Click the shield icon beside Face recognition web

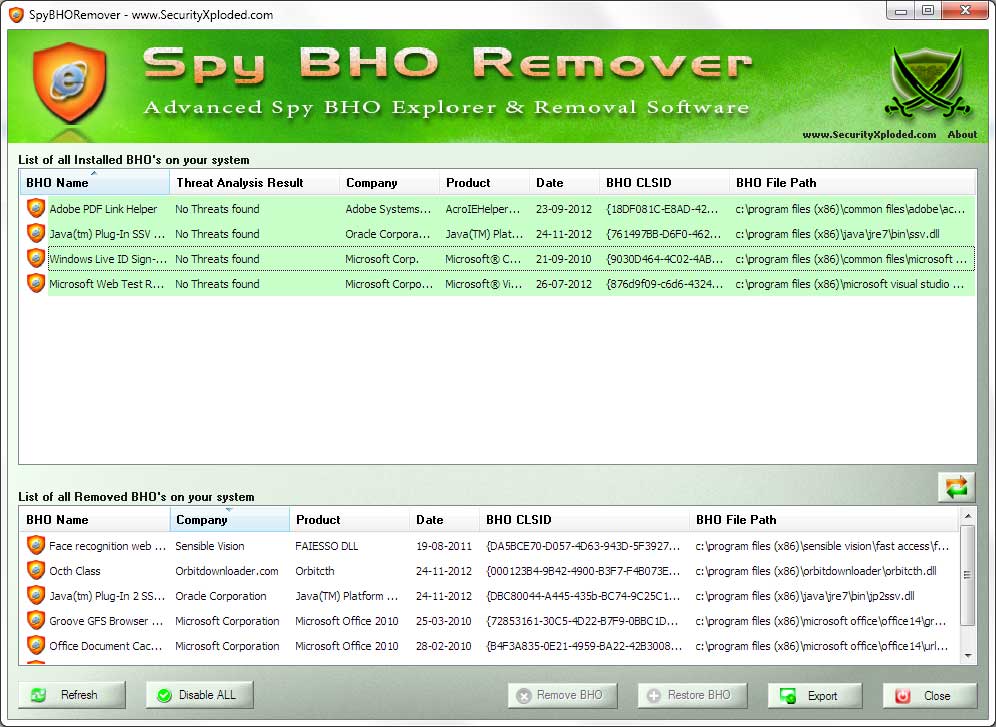tap(36, 546)
